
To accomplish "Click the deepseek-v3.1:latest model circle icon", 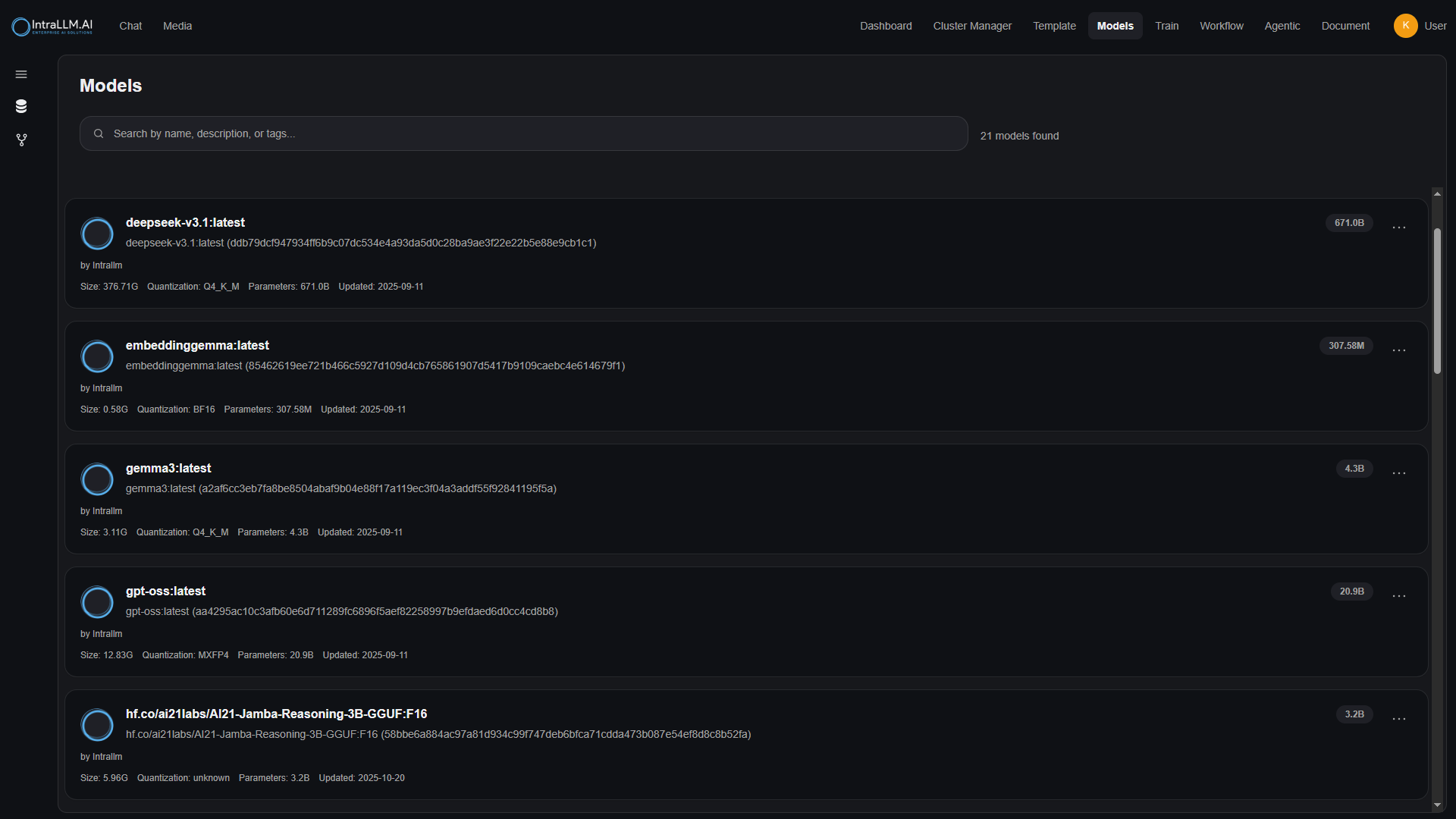I will (x=97, y=234).
